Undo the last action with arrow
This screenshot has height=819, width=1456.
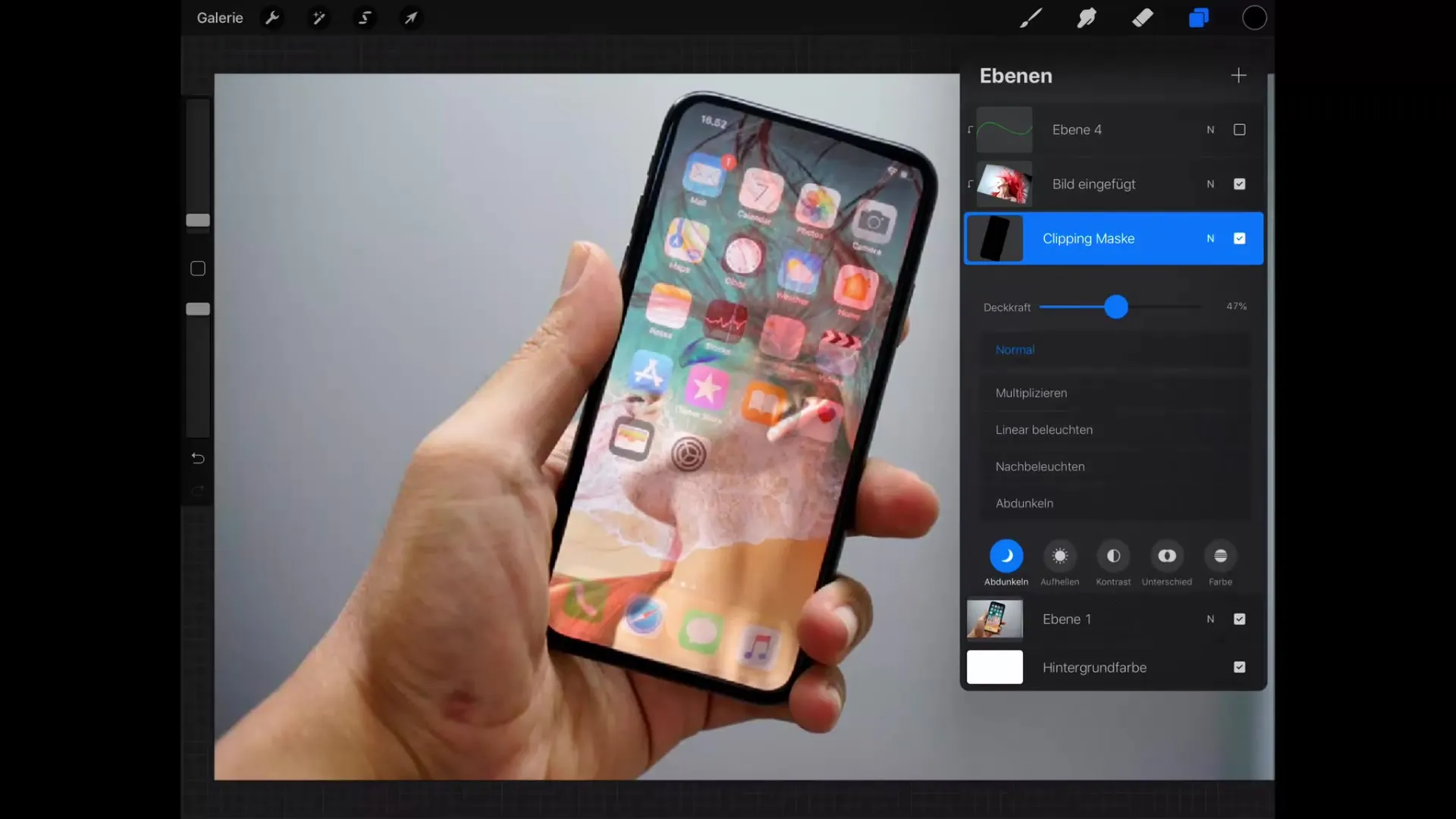[198, 458]
